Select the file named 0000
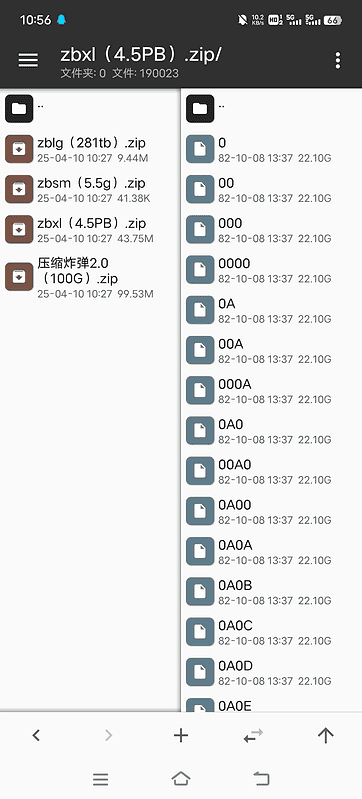Image resolution: width=362 pixels, height=799 pixels. pyautogui.click(x=272, y=269)
